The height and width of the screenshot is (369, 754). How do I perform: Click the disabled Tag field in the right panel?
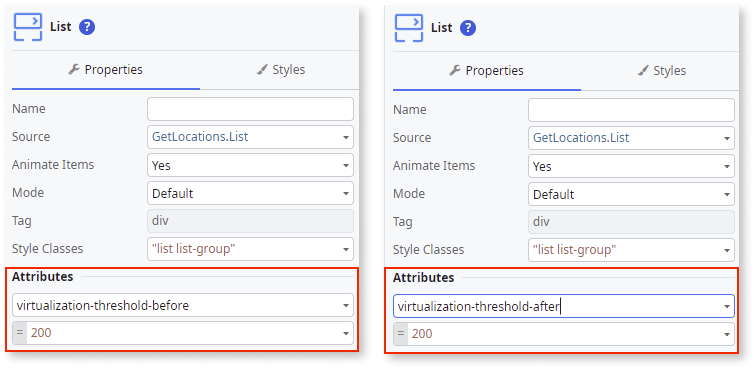pos(631,222)
